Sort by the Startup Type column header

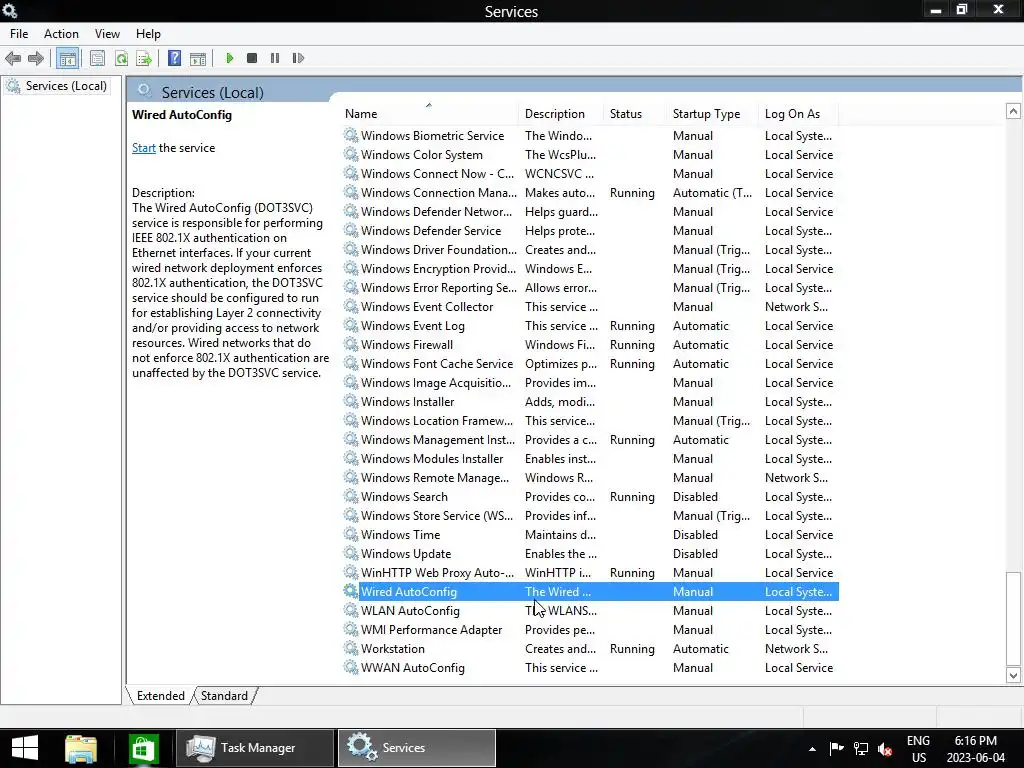click(x=713, y=114)
